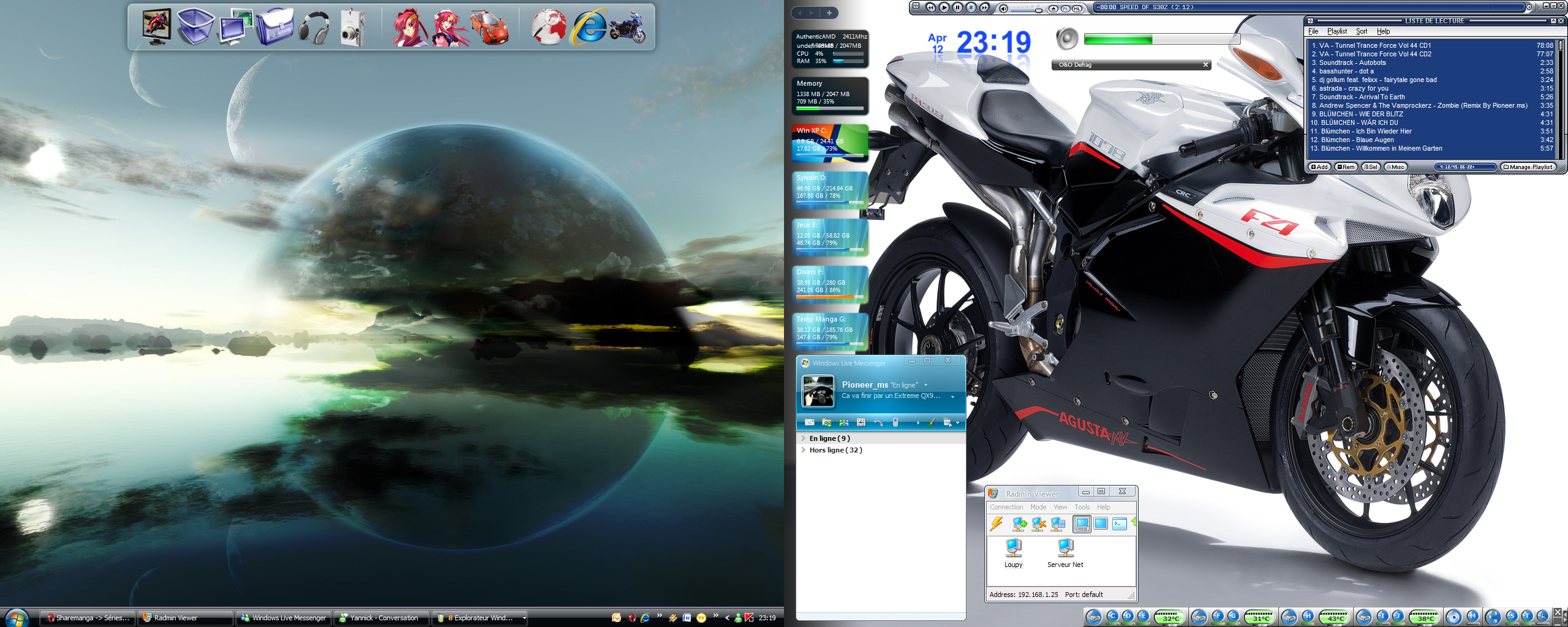Open the Loupy connection in Radmin
The width and height of the screenshot is (1568, 627).
point(1014,553)
